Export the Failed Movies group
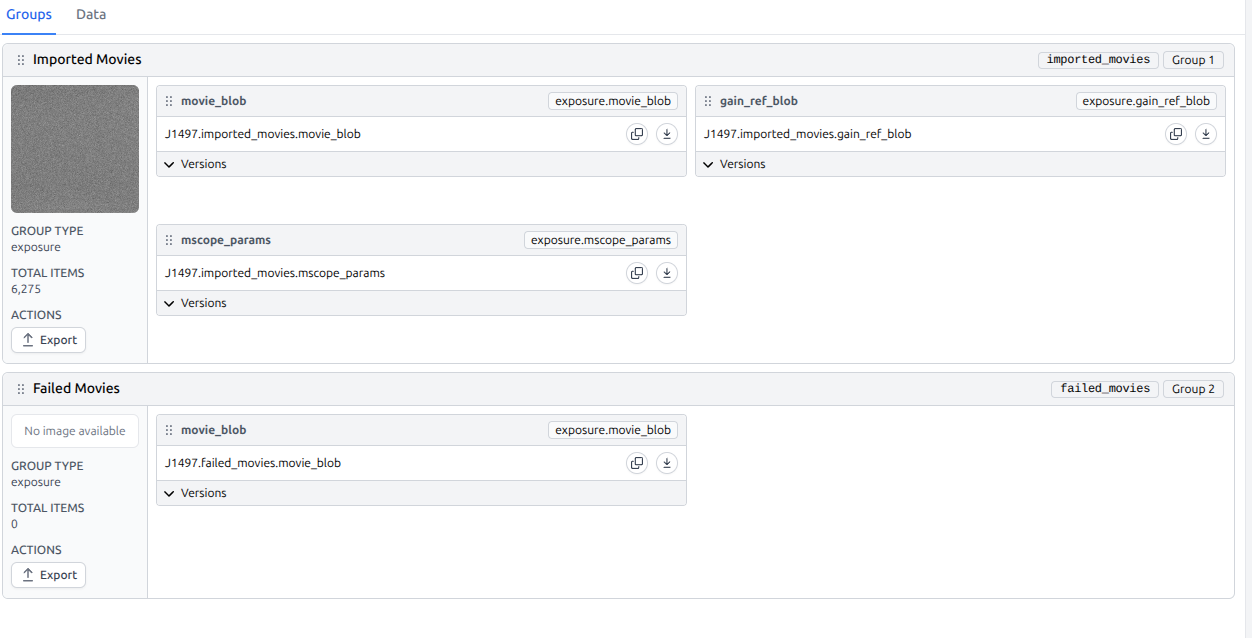Viewport: 1252px width, 638px height. coord(49,575)
